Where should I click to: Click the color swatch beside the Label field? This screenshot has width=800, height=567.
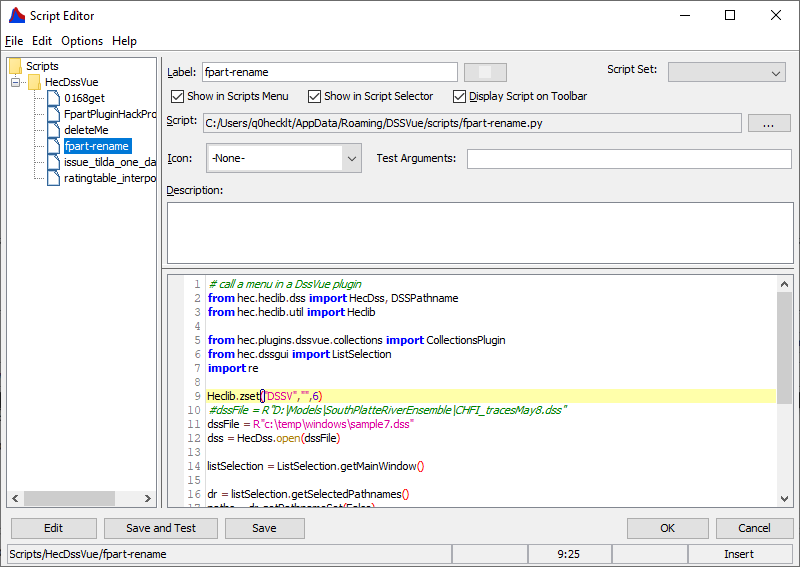click(x=485, y=72)
